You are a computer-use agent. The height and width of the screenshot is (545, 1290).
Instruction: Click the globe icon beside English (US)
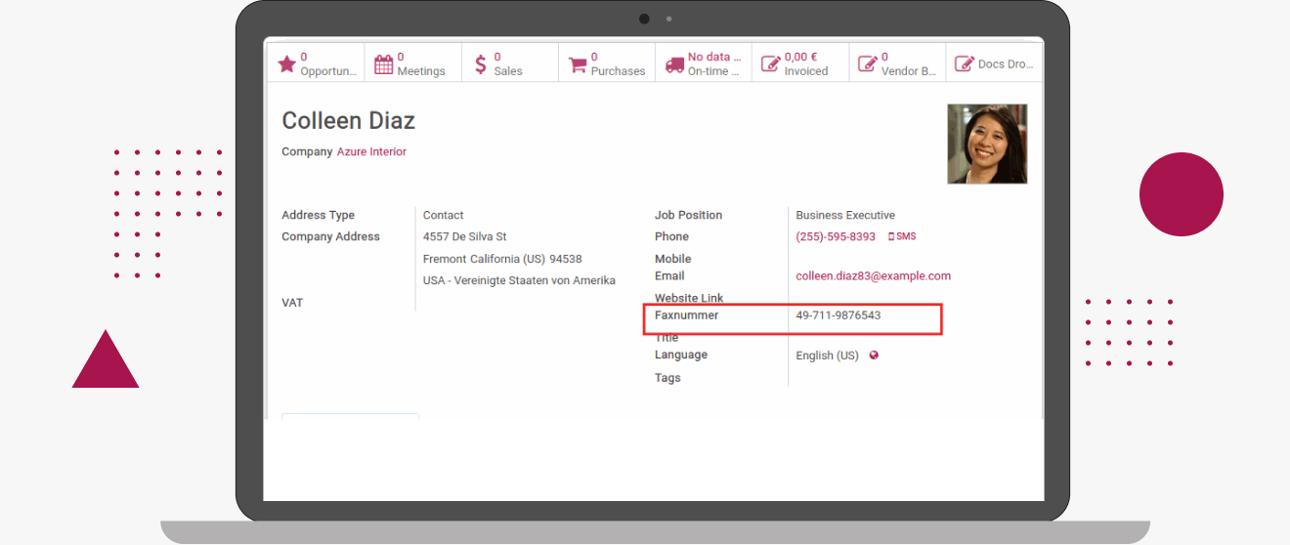(874, 355)
